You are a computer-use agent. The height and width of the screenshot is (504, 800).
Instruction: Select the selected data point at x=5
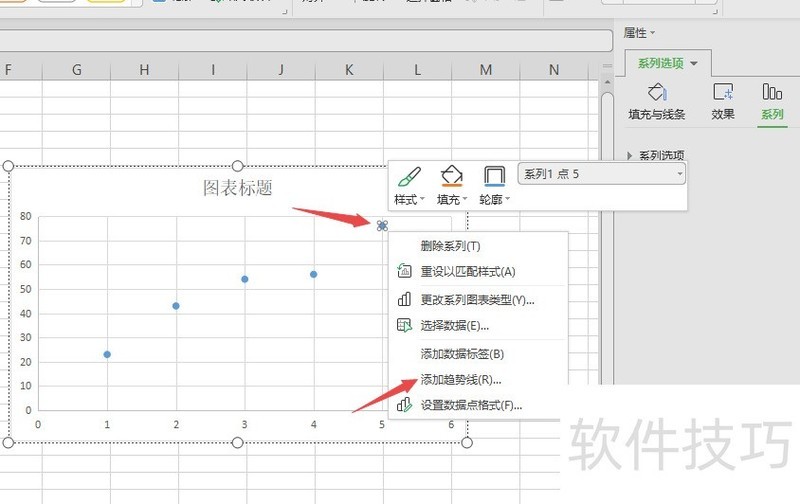pyautogui.click(x=382, y=225)
